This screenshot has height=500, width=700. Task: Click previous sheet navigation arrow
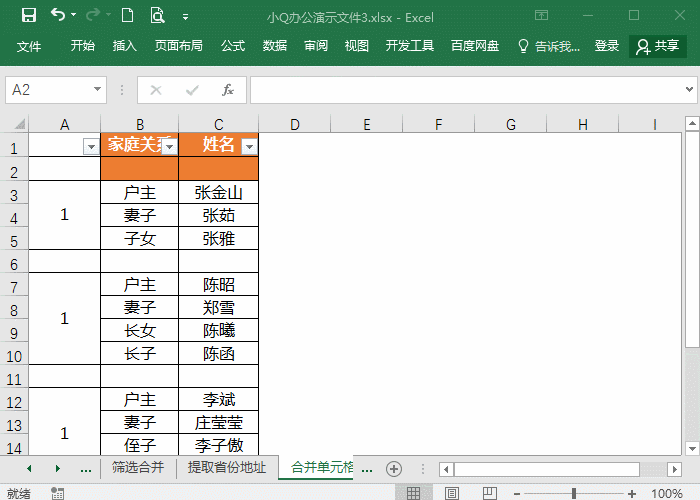point(29,468)
